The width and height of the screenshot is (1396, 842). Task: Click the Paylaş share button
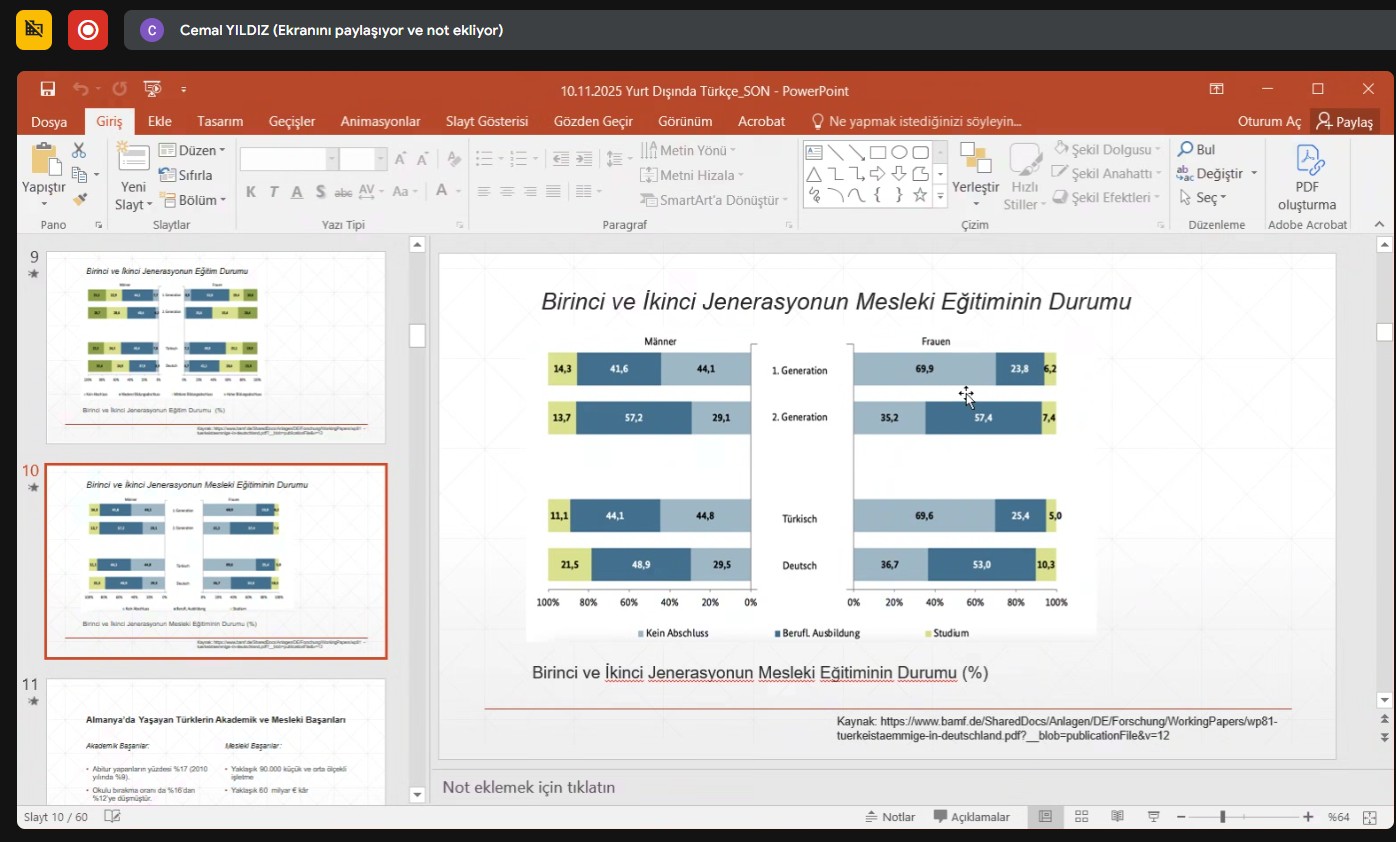click(x=1345, y=121)
